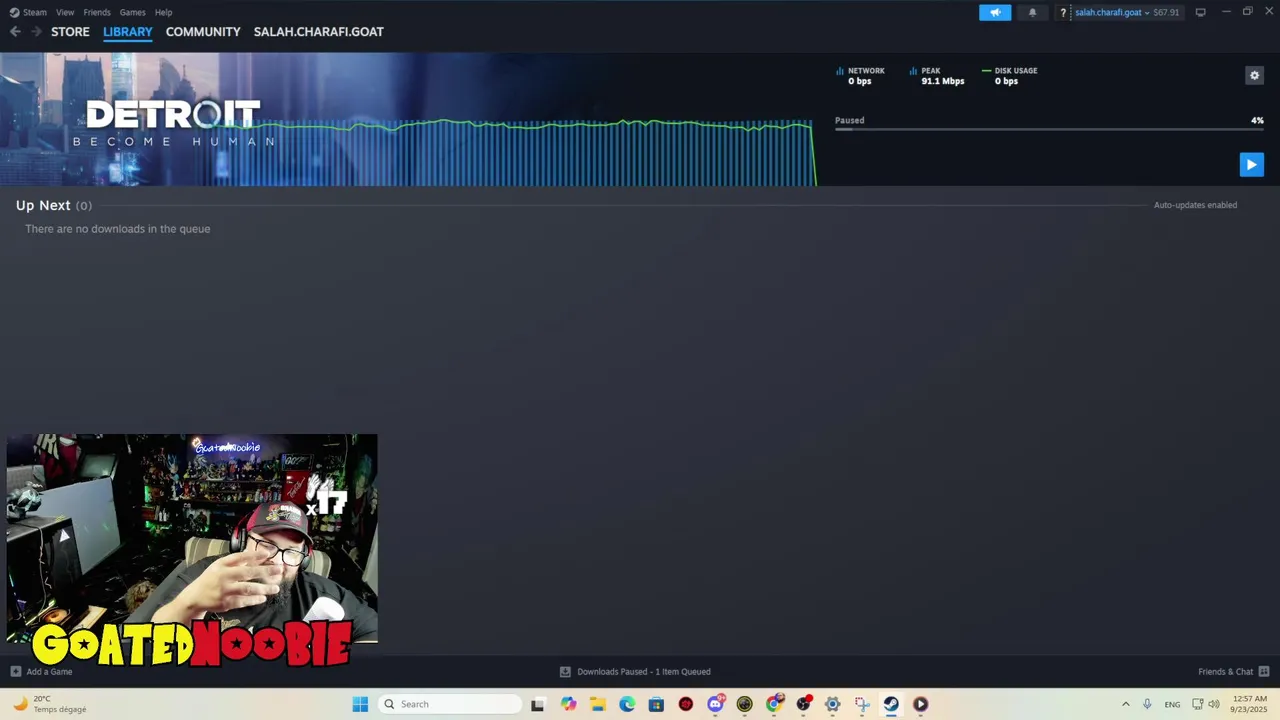Open the View menu

[x=65, y=12]
